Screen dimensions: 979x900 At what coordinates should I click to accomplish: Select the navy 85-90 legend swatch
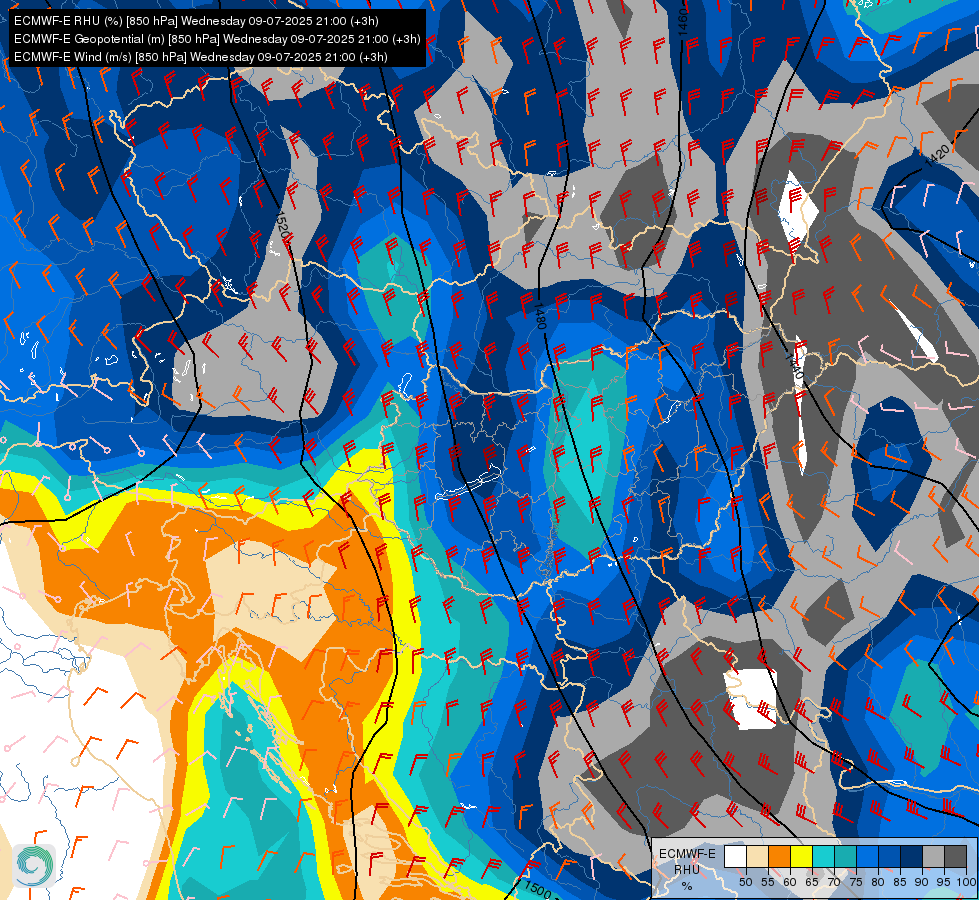tap(912, 856)
